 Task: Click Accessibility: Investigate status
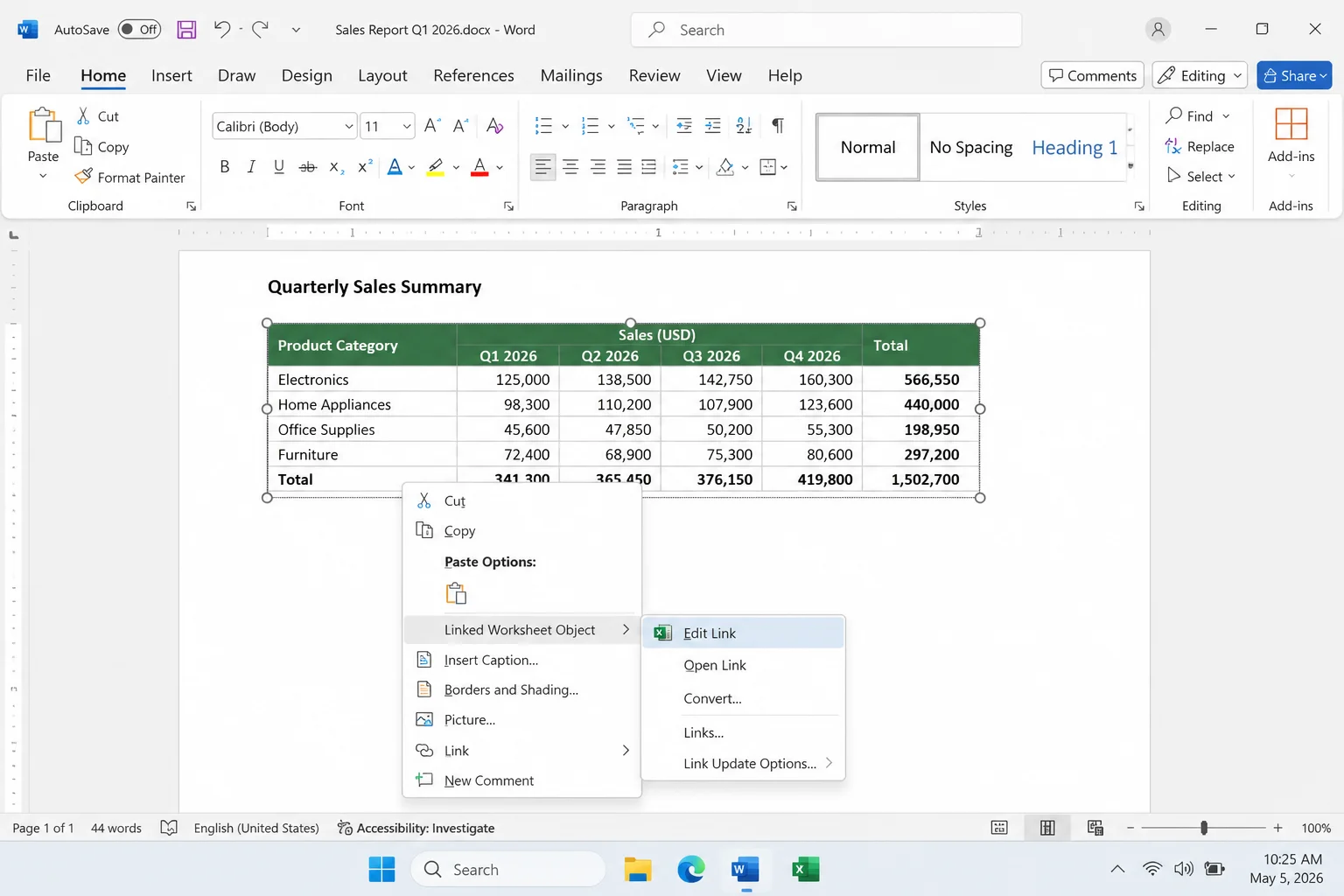pos(416,828)
